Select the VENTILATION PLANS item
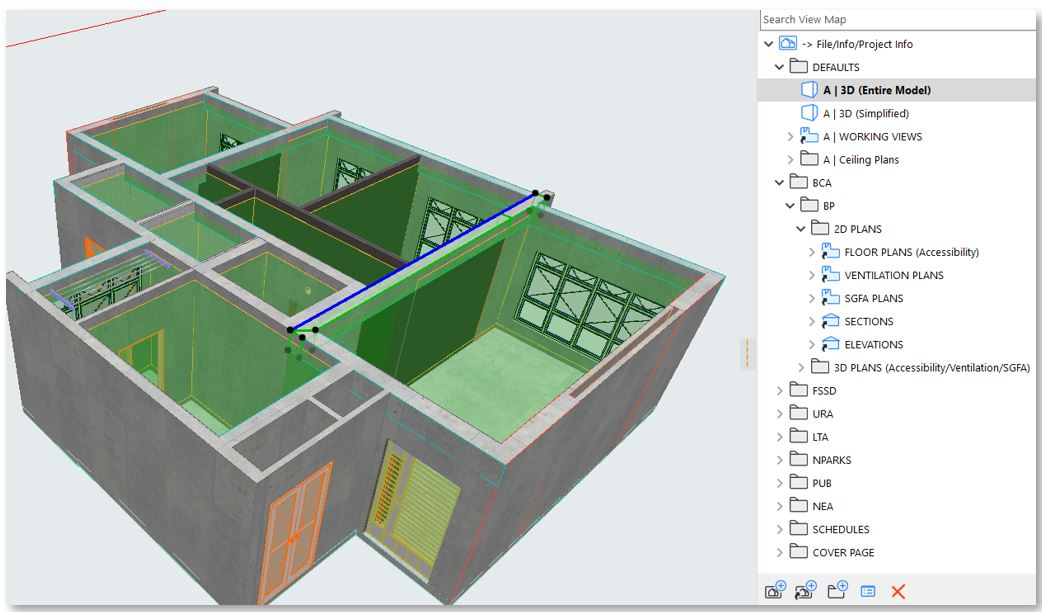This screenshot has width=1042, height=612. (893, 275)
